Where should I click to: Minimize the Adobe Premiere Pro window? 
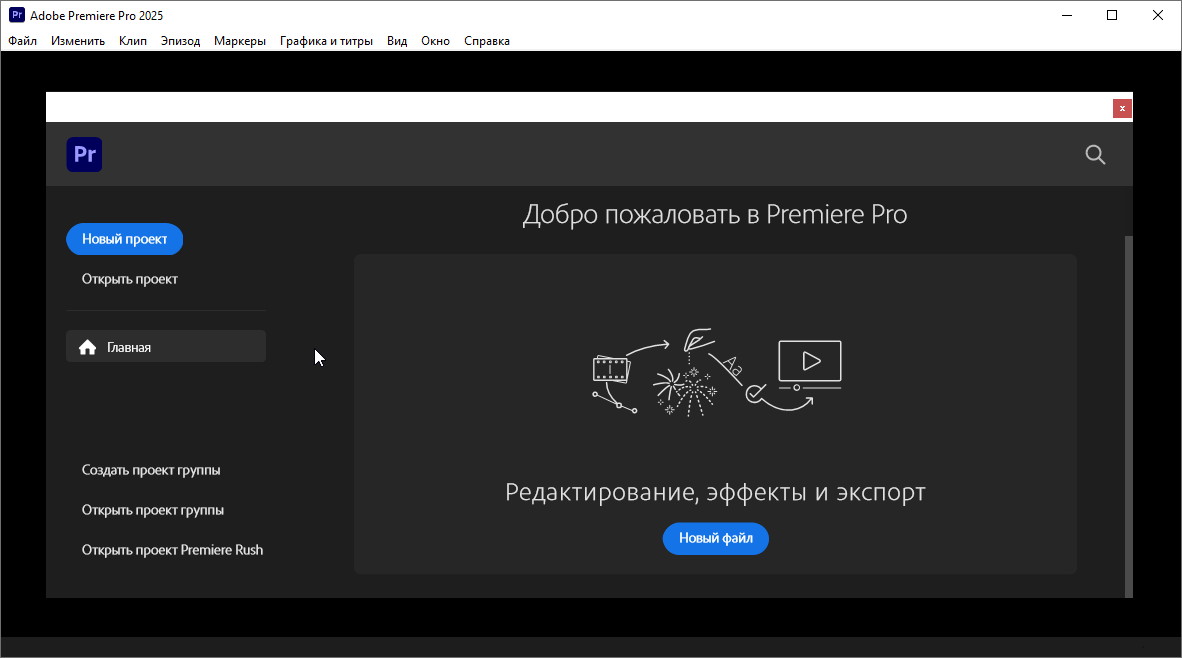point(1067,15)
